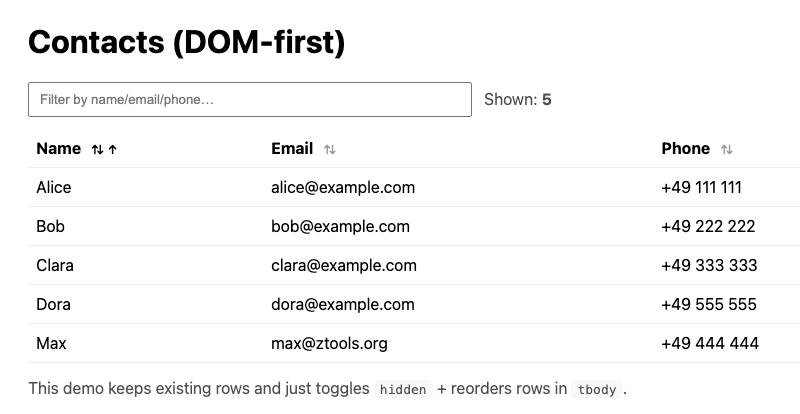The width and height of the screenshot is (800, 414).
Task: Sort by the Phone header label
Action: [x=685, y=148]
